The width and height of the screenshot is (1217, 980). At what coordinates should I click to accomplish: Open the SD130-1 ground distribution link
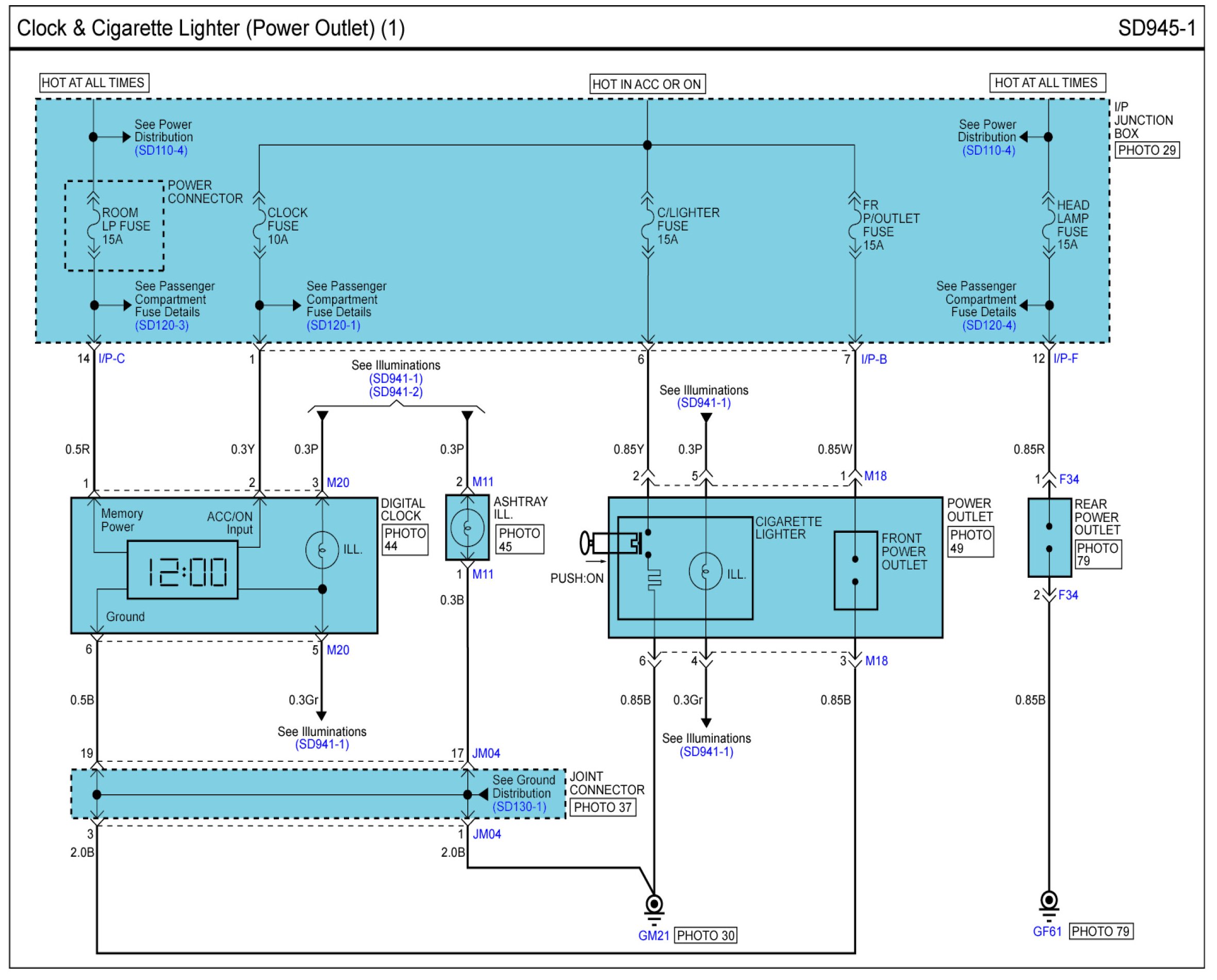click(519, 806)
